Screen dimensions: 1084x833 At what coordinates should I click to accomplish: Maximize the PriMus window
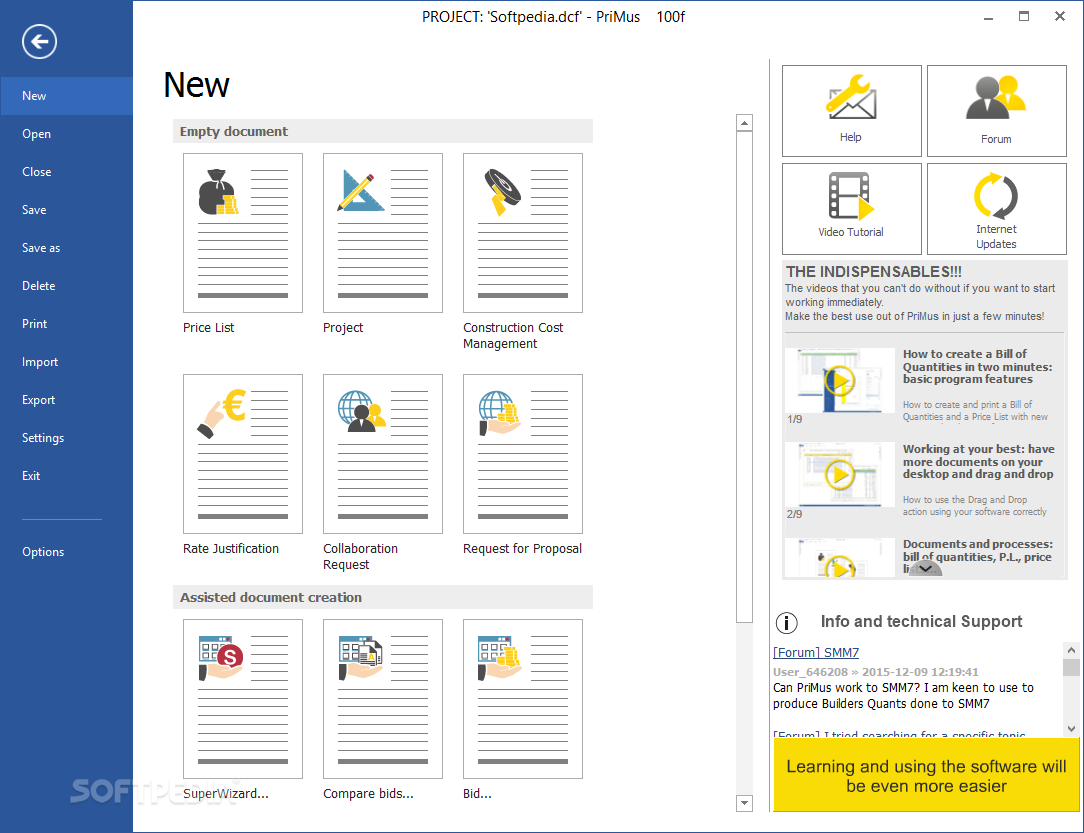[1024, 17]
